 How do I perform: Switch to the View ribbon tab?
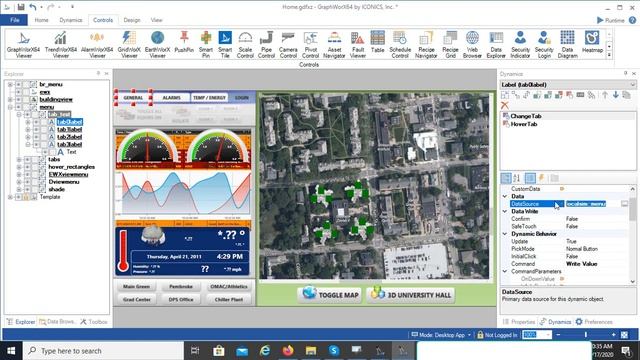156,20
